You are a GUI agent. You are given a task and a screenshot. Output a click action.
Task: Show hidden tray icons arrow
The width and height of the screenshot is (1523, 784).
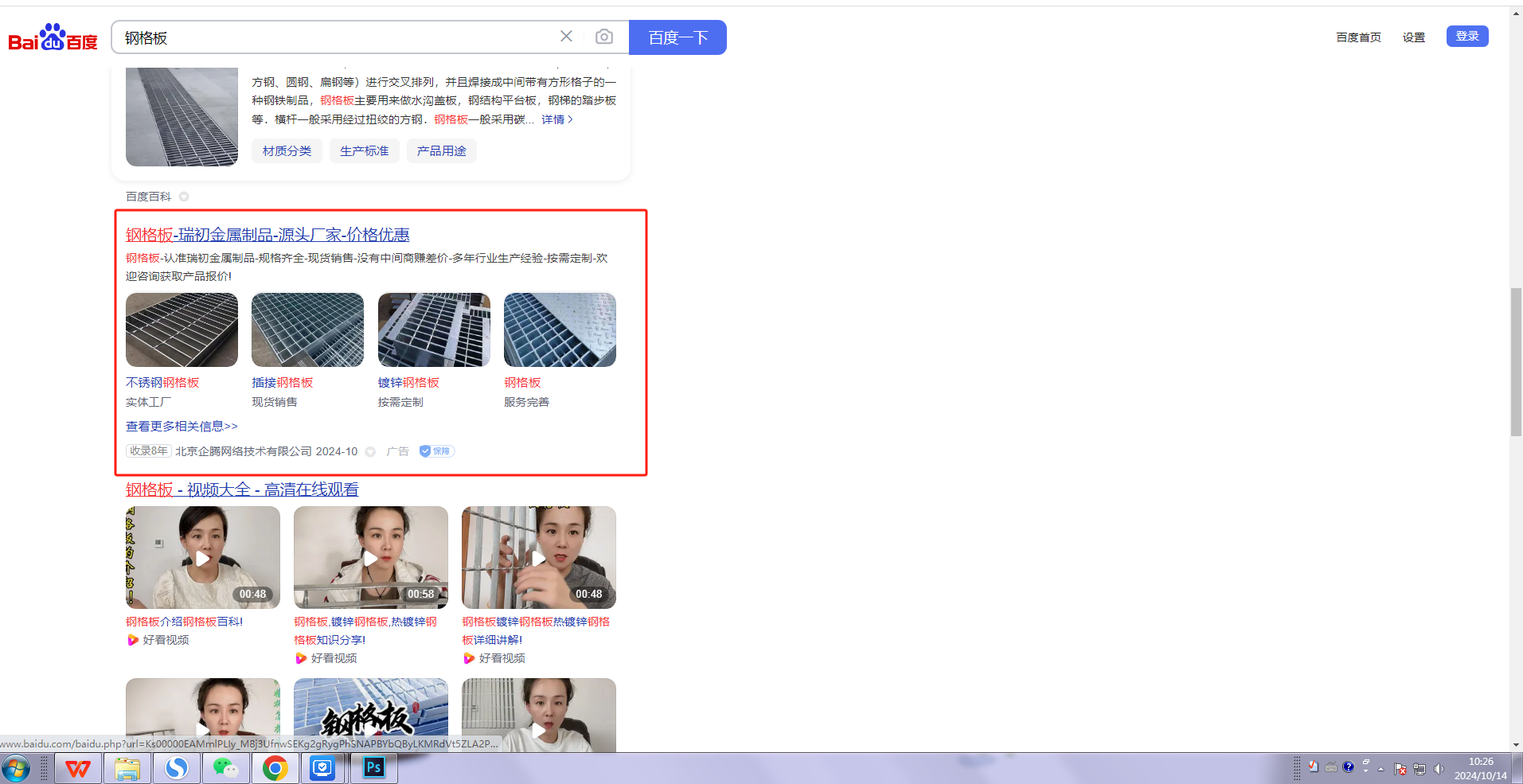(x=1381, y=769)
